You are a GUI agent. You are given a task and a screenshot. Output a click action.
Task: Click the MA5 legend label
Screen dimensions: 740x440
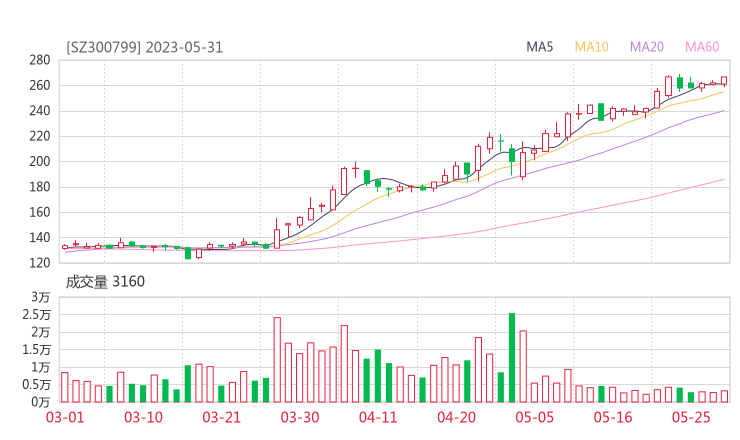(539, 47)
